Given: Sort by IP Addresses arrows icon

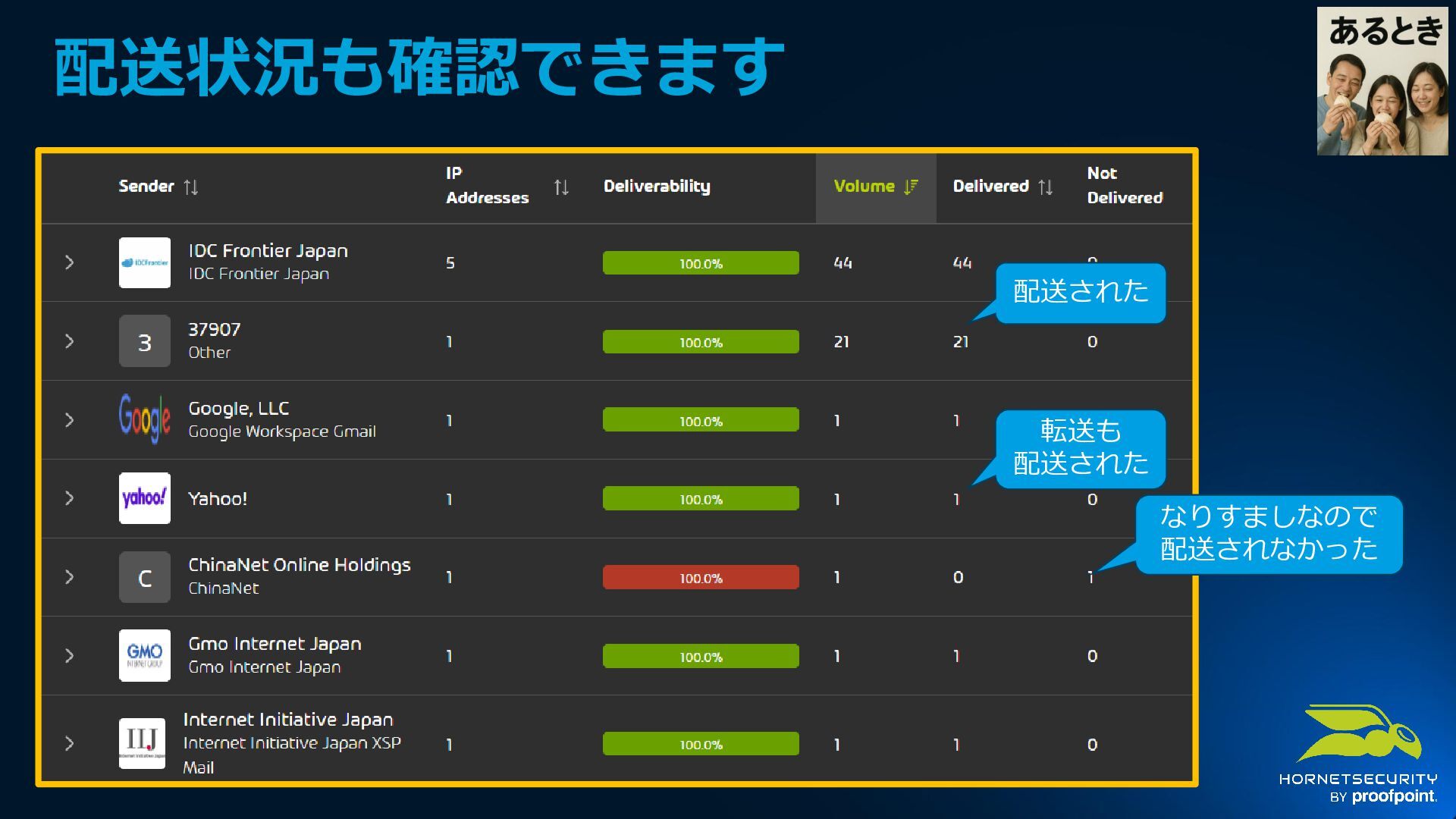Looking at the screenshot, I should (561, 187).
